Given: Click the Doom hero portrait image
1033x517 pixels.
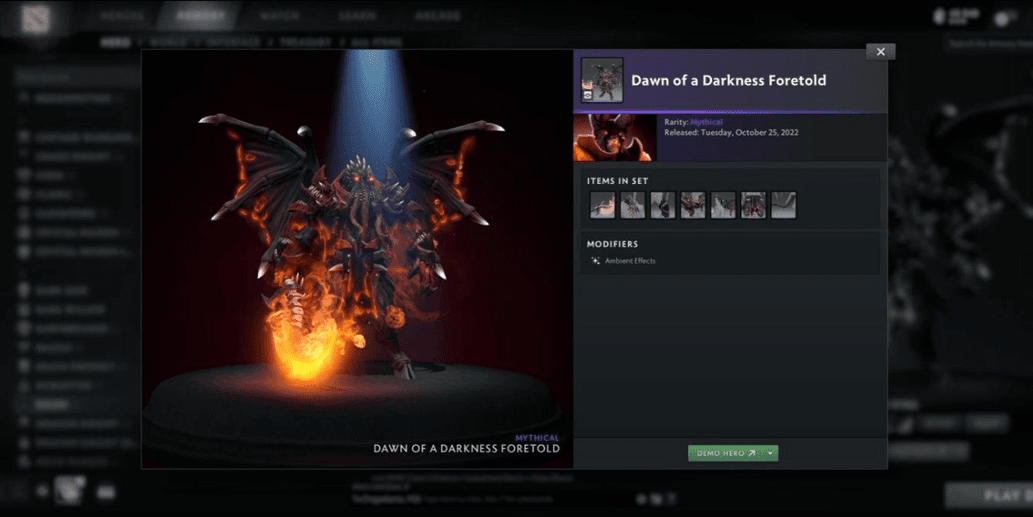Looking at the screenshot, I should [x=614, y=137].
